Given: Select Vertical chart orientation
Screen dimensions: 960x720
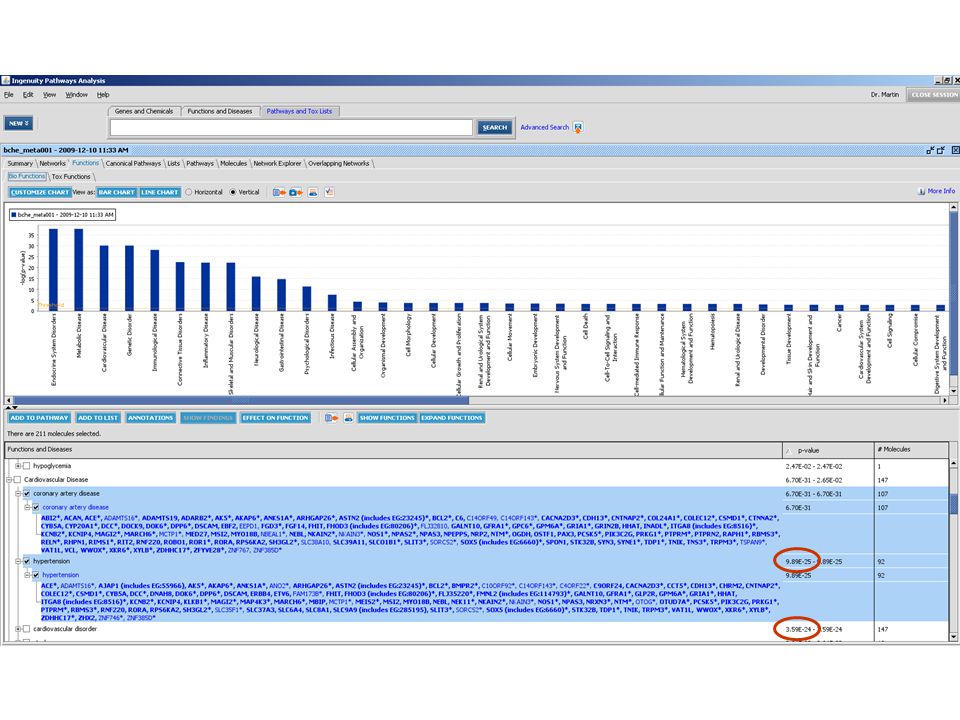Looking at the screenshot, I should pos(233,192).
